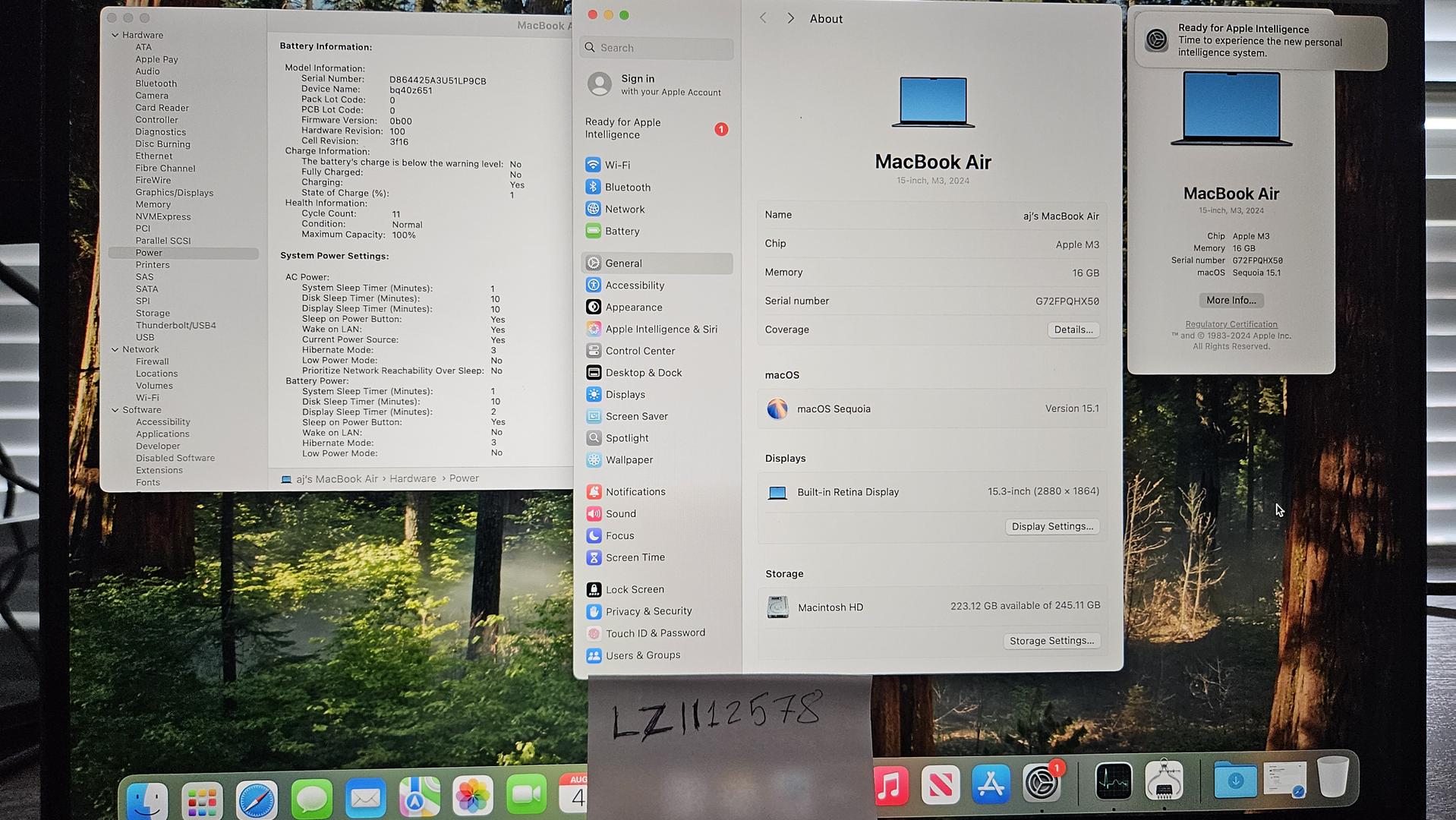
Task: Sign in with your Apple Account
Action: pyautogui.click(x=657, y=84)
